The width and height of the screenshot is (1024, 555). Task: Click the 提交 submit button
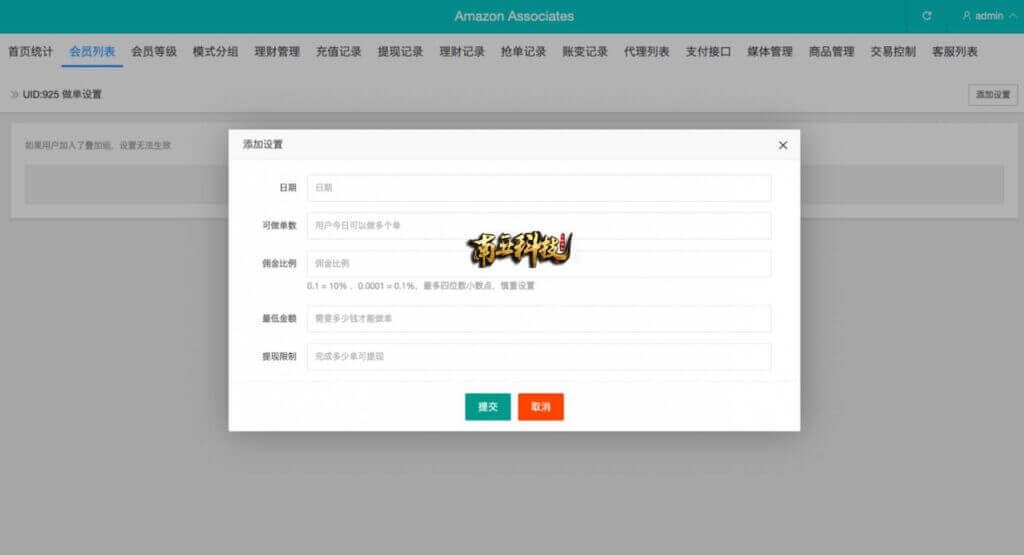click(x=488, y=407)
